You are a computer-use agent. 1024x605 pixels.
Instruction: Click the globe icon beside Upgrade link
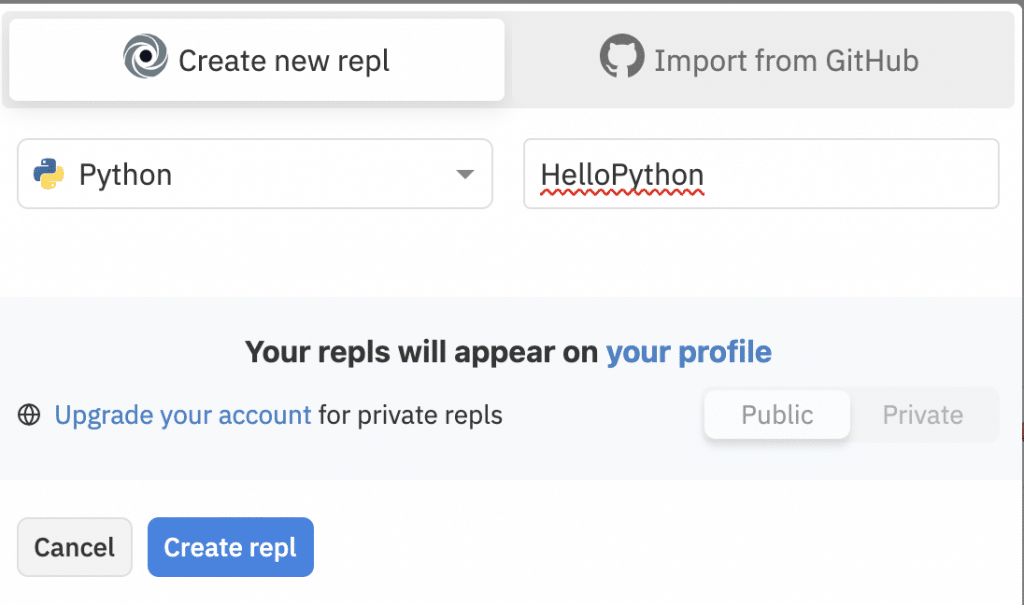29,415
